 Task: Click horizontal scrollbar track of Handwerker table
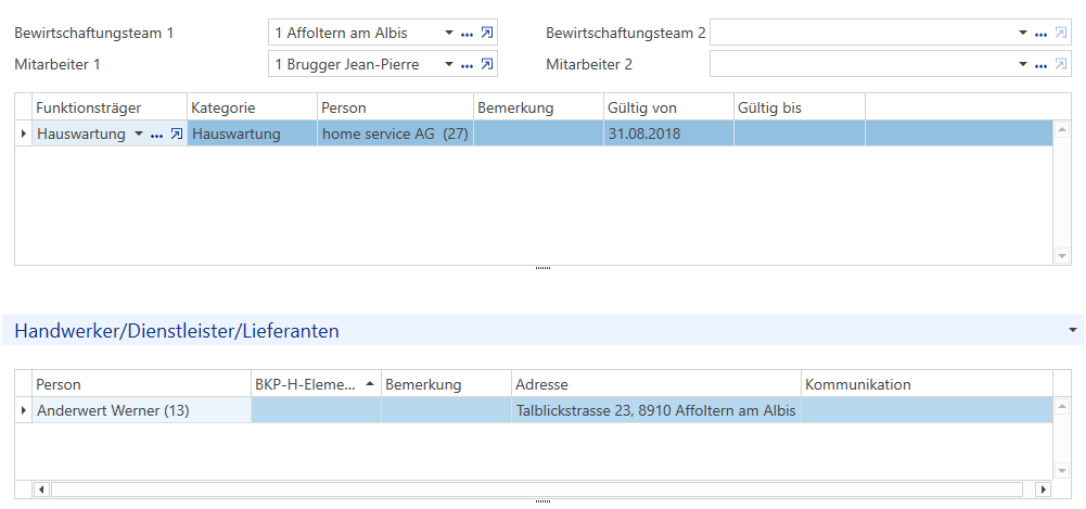coord(537,489)
